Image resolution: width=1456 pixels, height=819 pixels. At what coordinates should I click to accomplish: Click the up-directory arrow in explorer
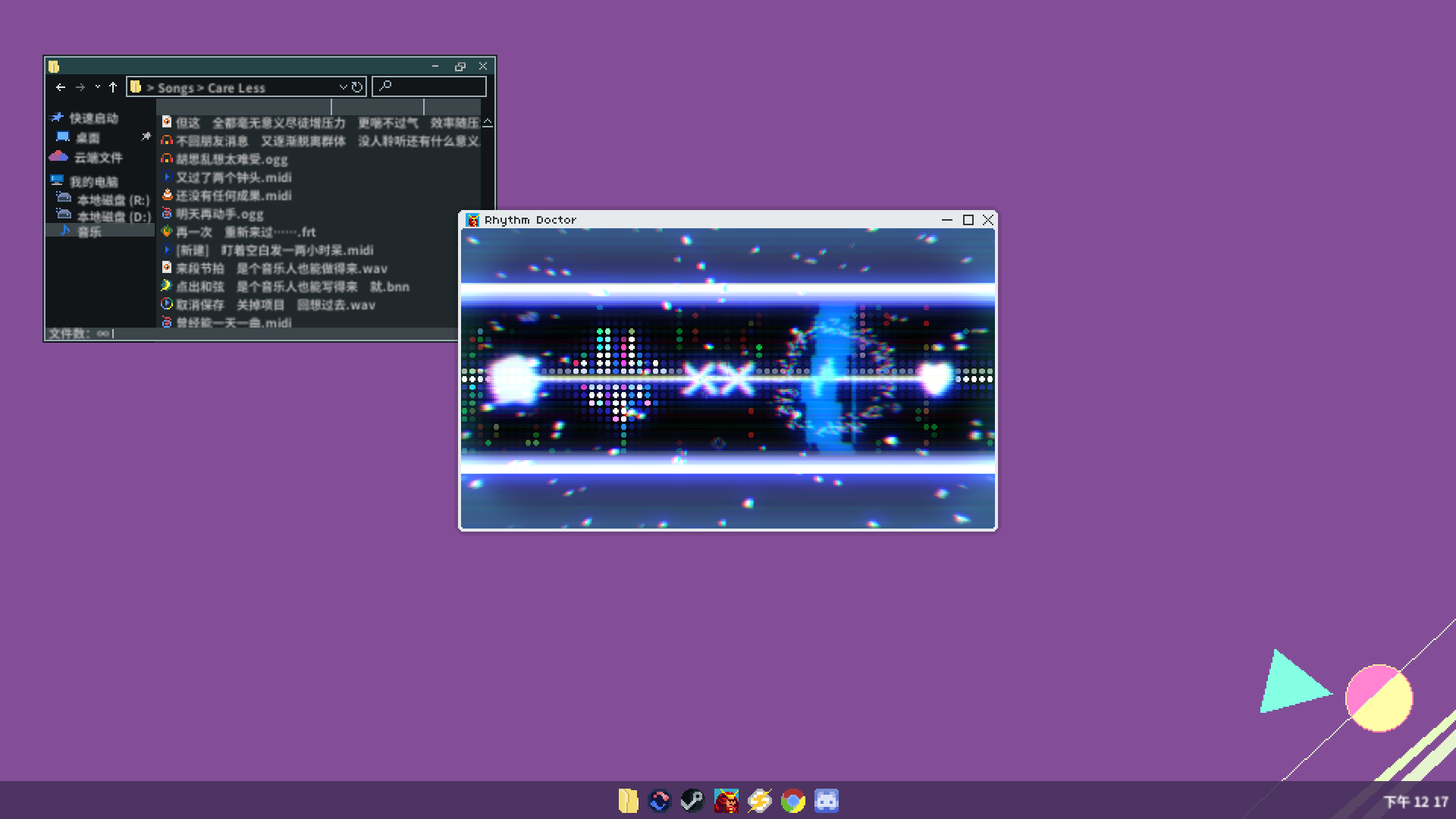click(x=113, y=87)
